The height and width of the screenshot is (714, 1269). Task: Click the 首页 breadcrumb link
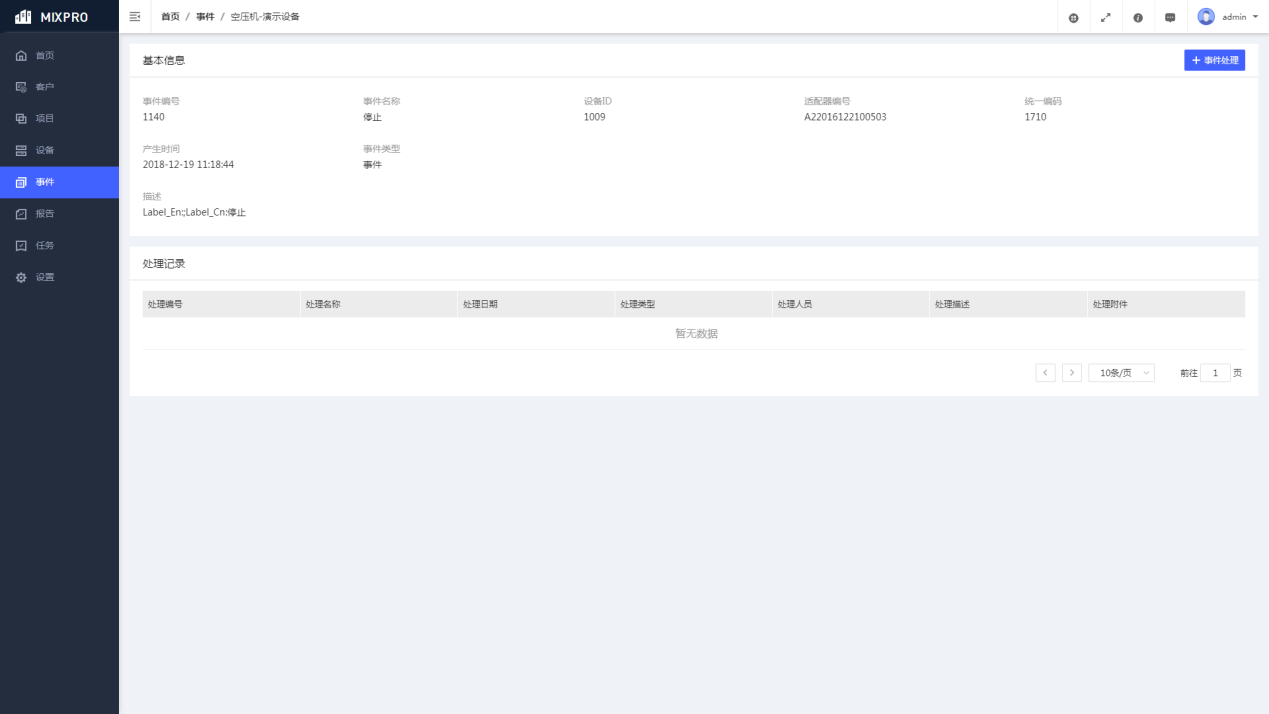tap(170, 17)
